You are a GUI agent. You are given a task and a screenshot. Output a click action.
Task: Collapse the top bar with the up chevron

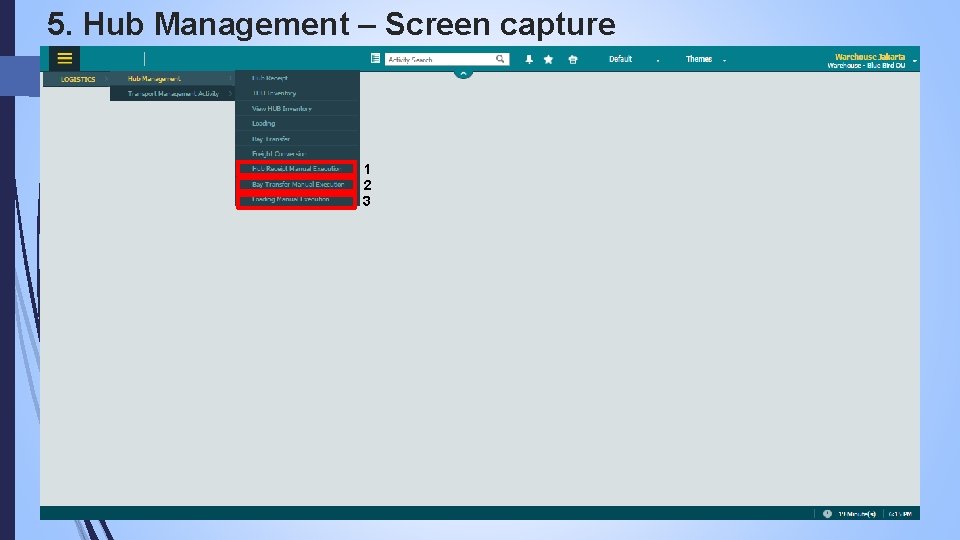463,74
